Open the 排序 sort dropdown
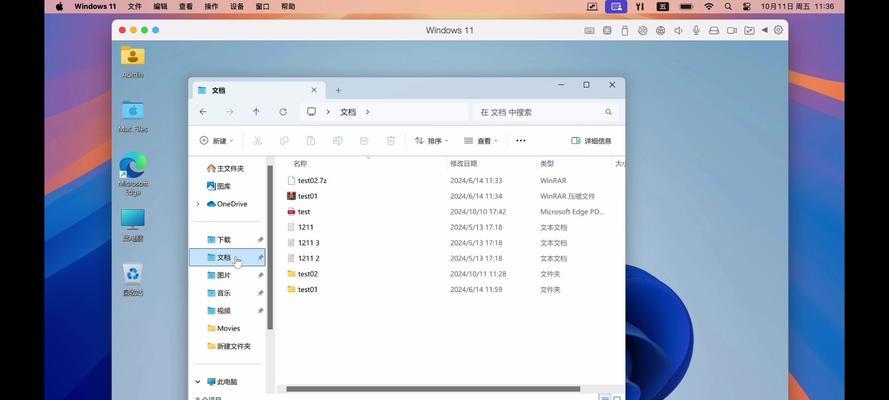 click(x=431, y=141)
